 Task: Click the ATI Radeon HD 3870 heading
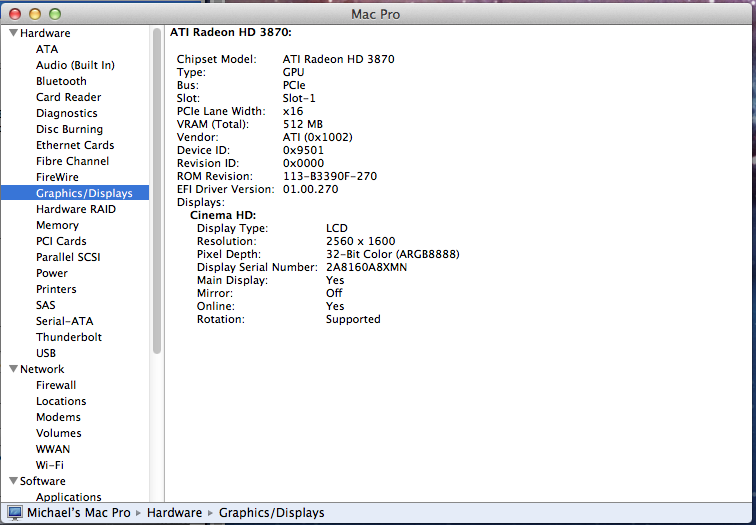(x=230, y=32)
